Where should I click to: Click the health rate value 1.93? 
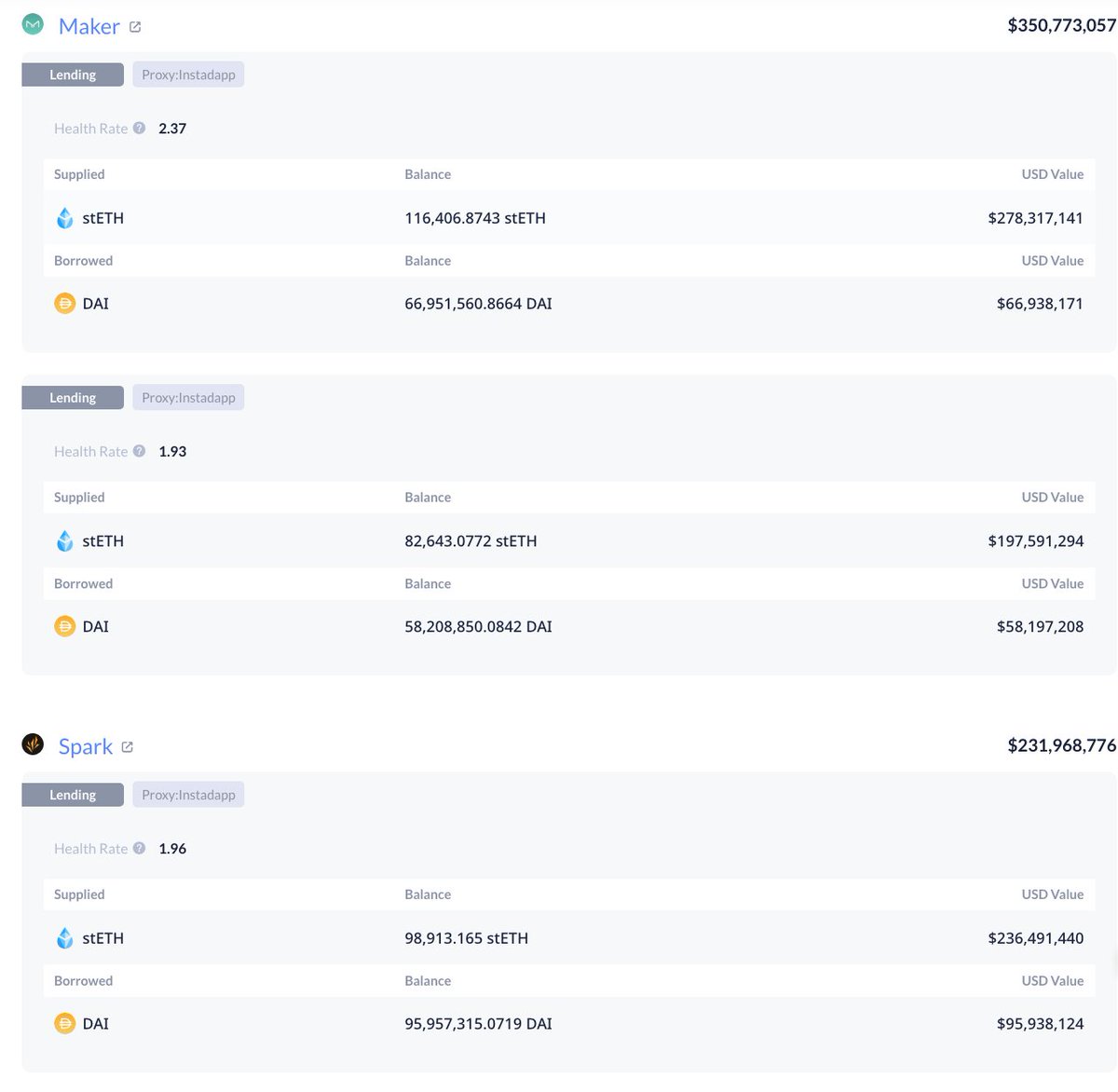[x=172, y=451]
